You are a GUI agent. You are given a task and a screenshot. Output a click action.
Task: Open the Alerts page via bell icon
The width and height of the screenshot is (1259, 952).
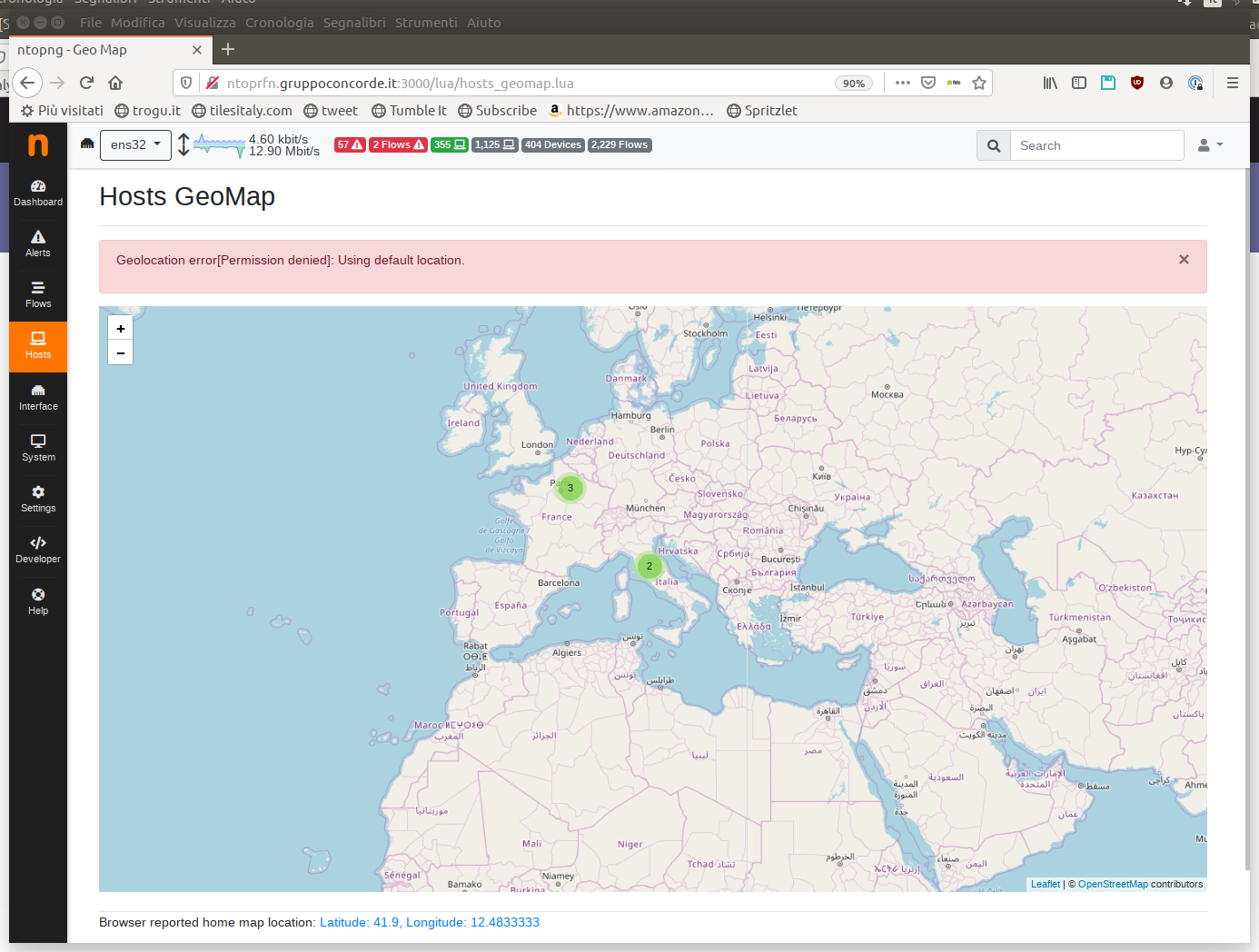[37, 243]
